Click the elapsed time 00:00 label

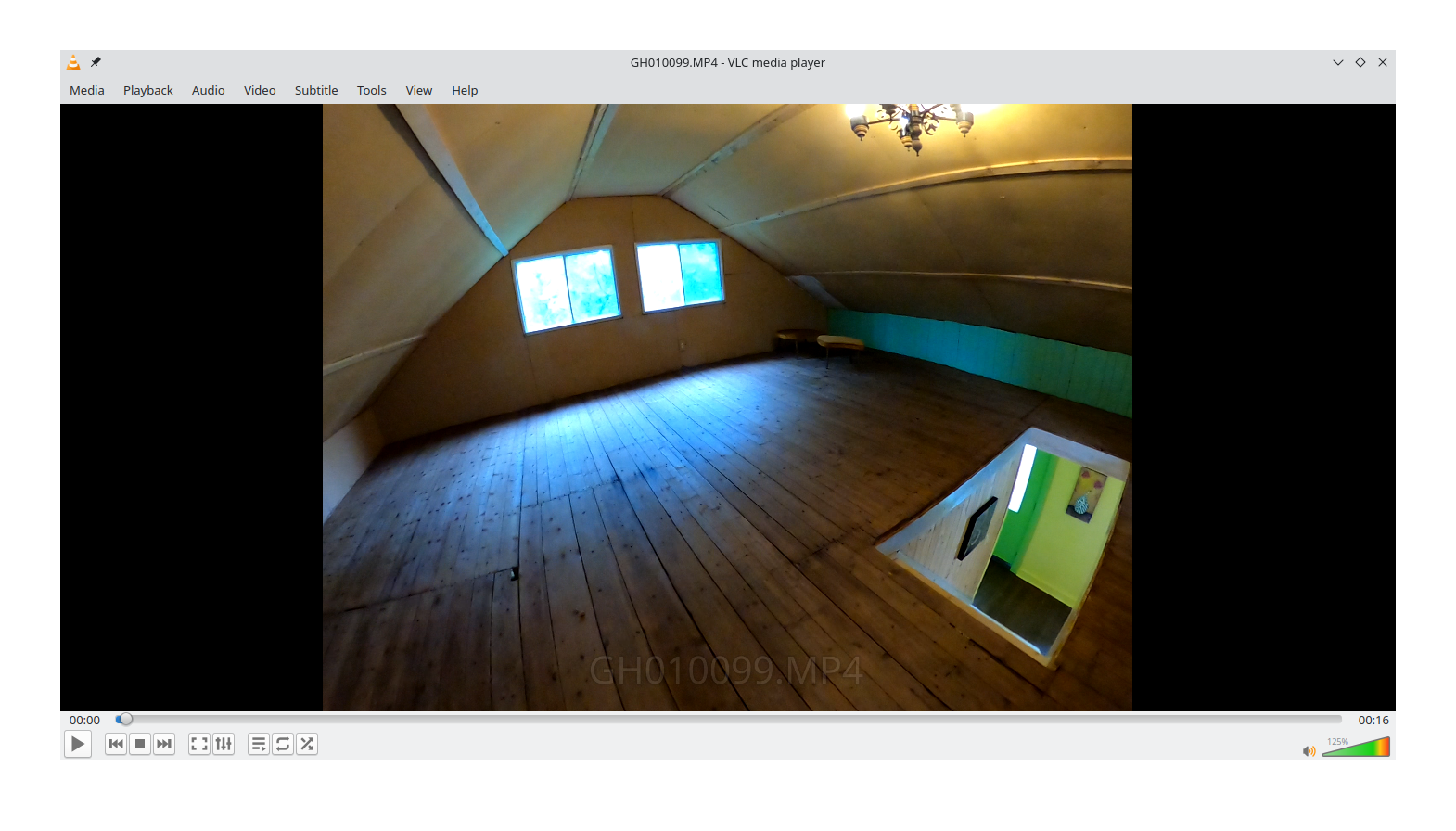point(84,720)
